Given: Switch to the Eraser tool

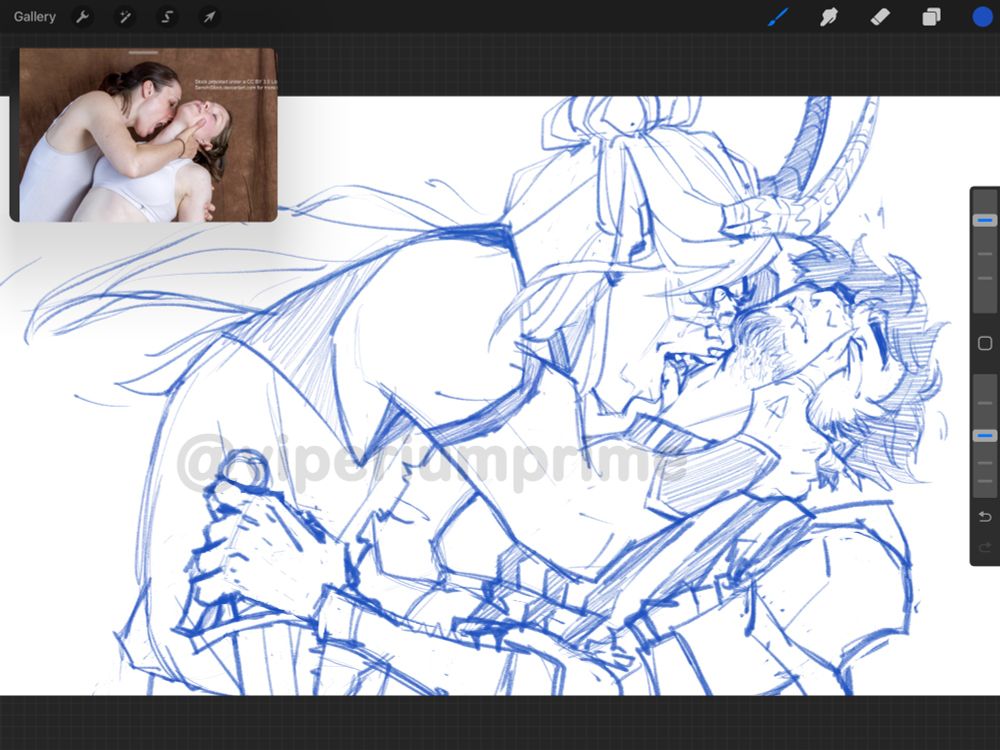Looking at the screenshot, I should click(881, 16).
